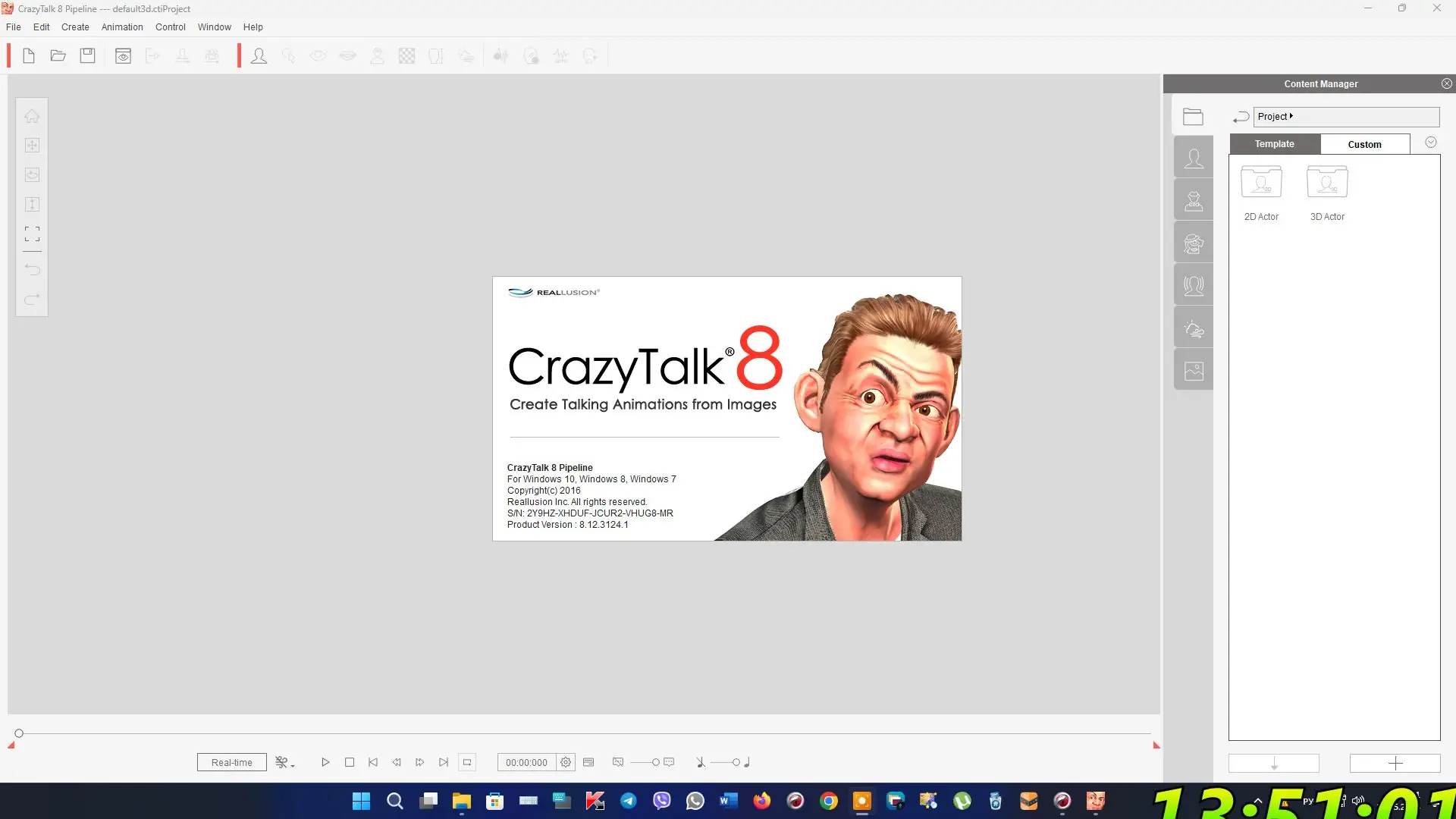Expand the Project path dropdown
Screen dimensions: 1456x819
tap(1291, 116)
